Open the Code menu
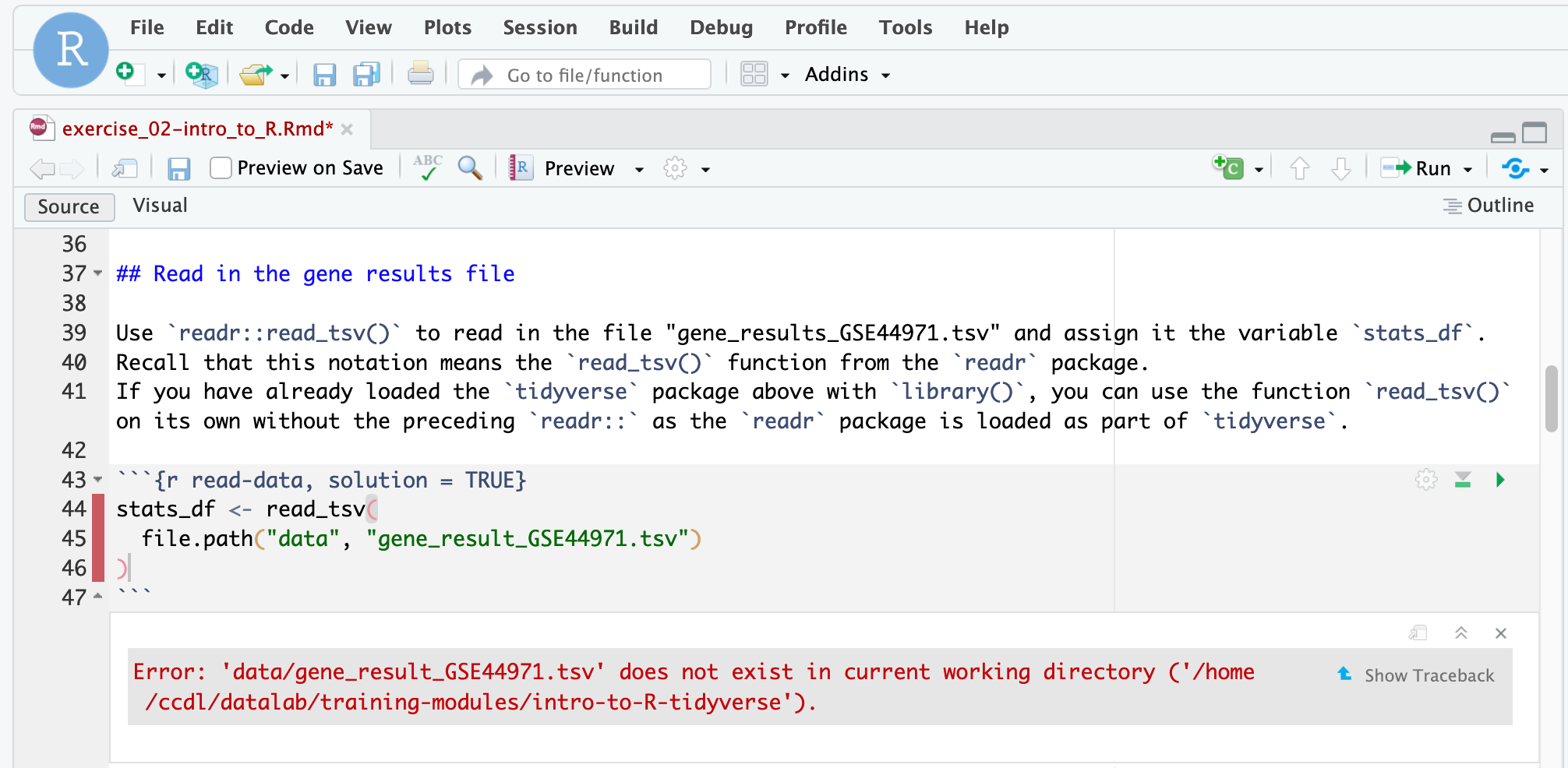Viewport: 1568px width, 768px height. click(289, 27)
